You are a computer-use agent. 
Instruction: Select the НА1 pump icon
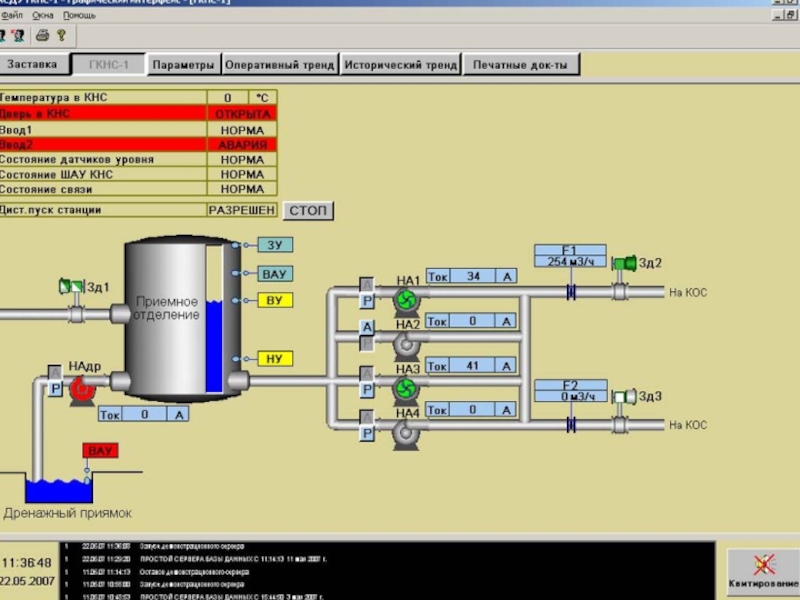[x=406, y=300]
